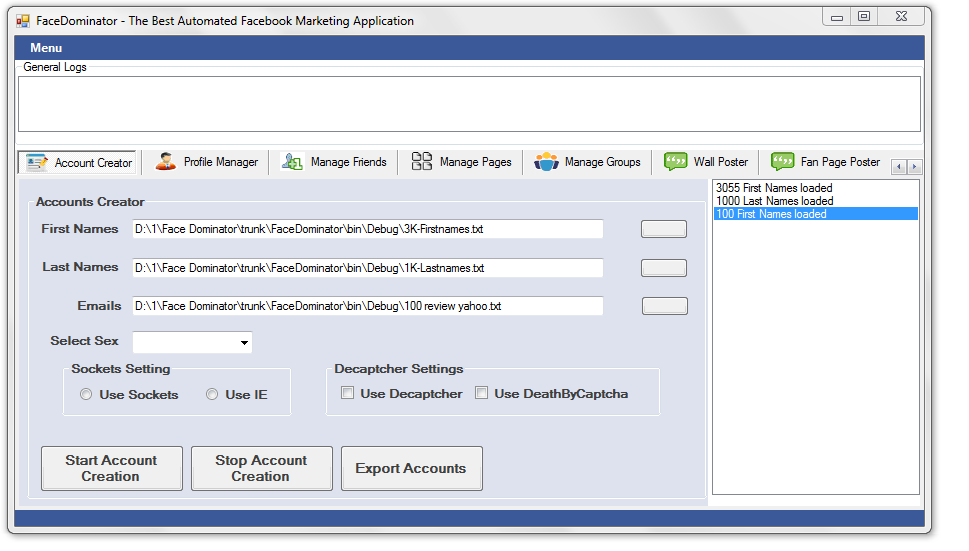Viewport: 969px width, 551px height.
Task: Click in the Emails file path field
Action: pos(368,306)
